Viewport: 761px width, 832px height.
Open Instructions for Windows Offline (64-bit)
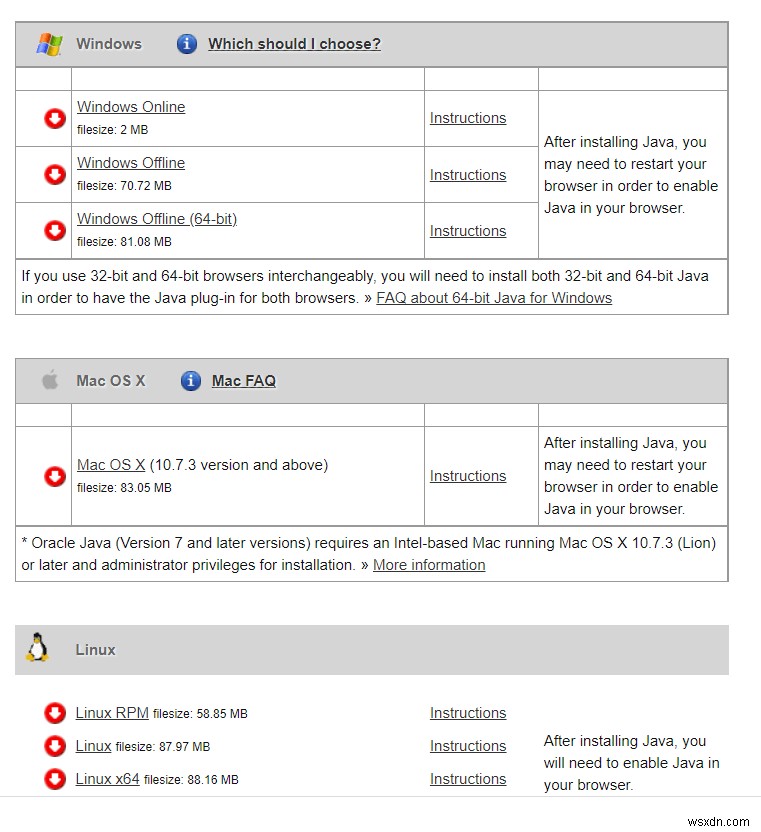[467, 231]
